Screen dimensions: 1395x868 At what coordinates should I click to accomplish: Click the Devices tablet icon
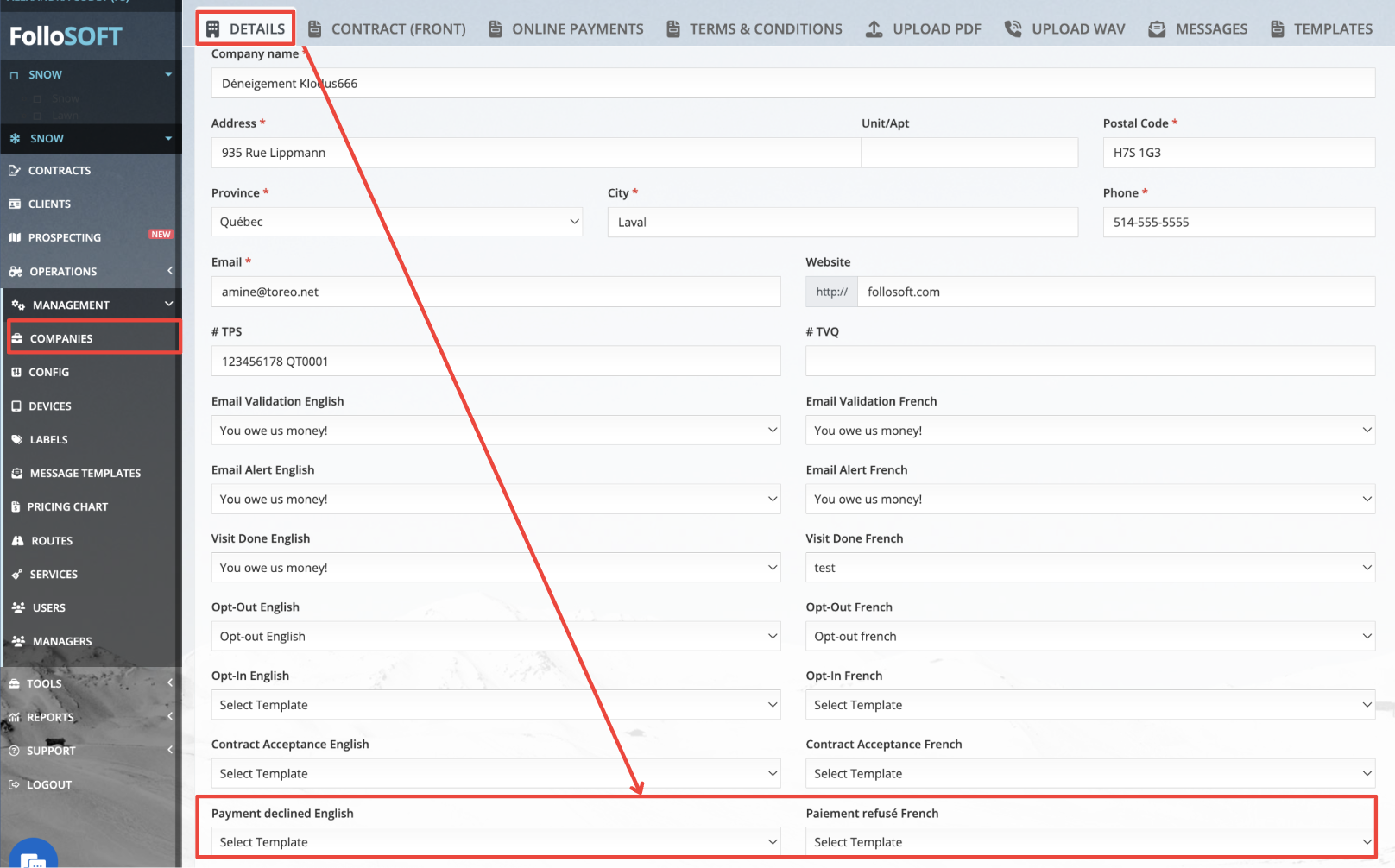coord(16,406)
